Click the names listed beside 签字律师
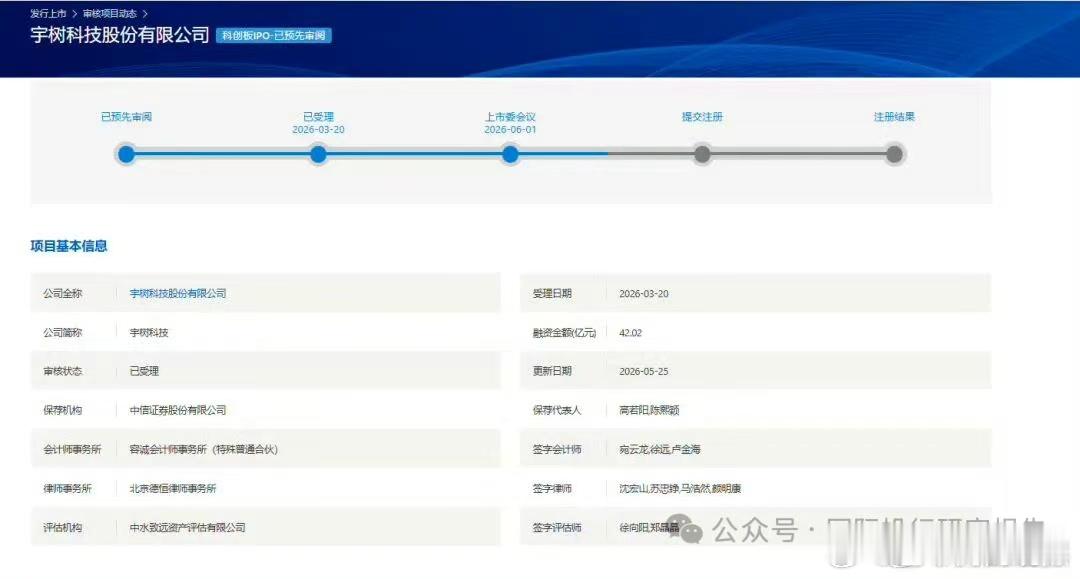This screenshot has width=1080, height=579. coord(680,489)
